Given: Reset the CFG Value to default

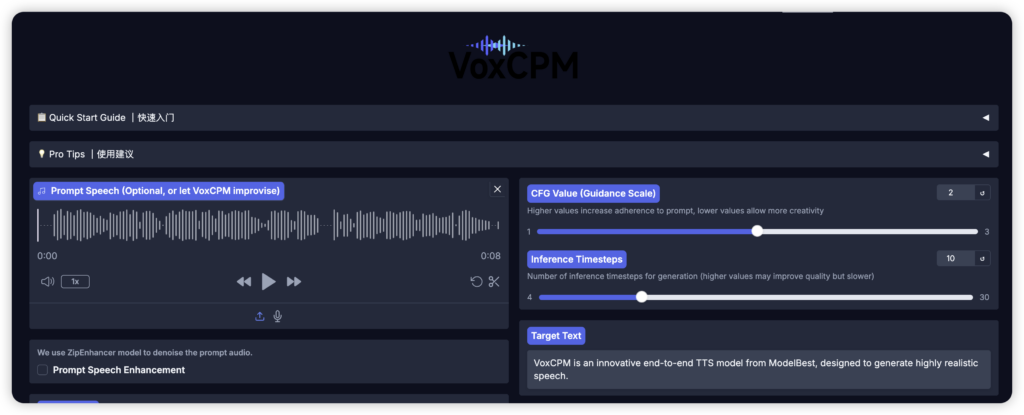Looking at the screenshot, I should (x=982, y=193).
